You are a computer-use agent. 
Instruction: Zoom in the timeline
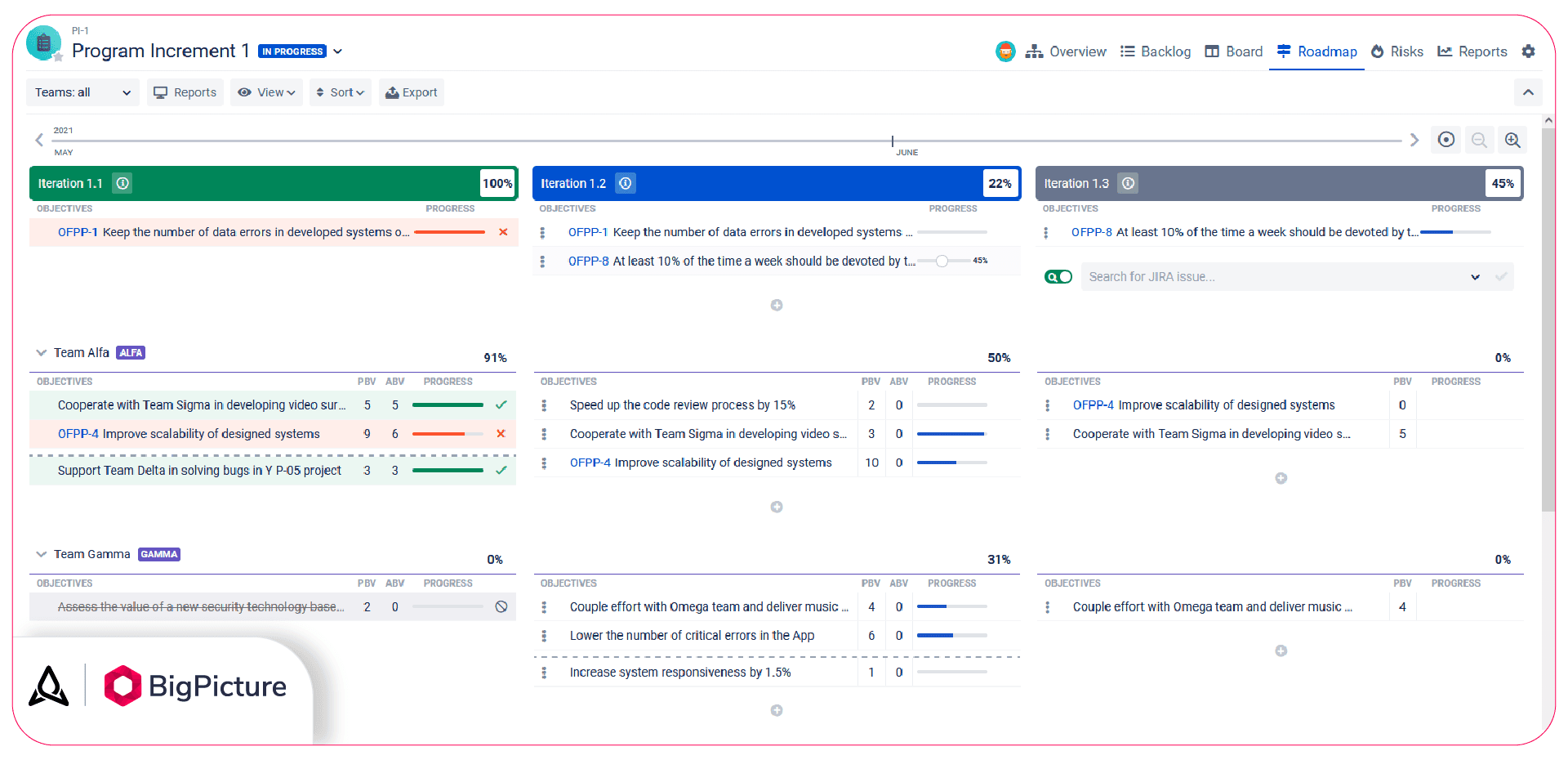tap(1512, 140)
